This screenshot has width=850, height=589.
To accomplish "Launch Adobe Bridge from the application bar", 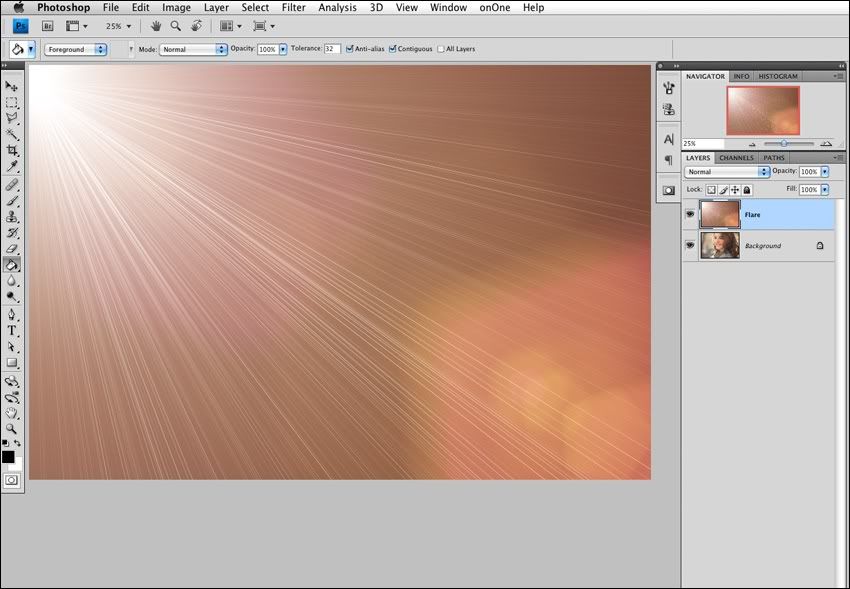I will 48,26.
